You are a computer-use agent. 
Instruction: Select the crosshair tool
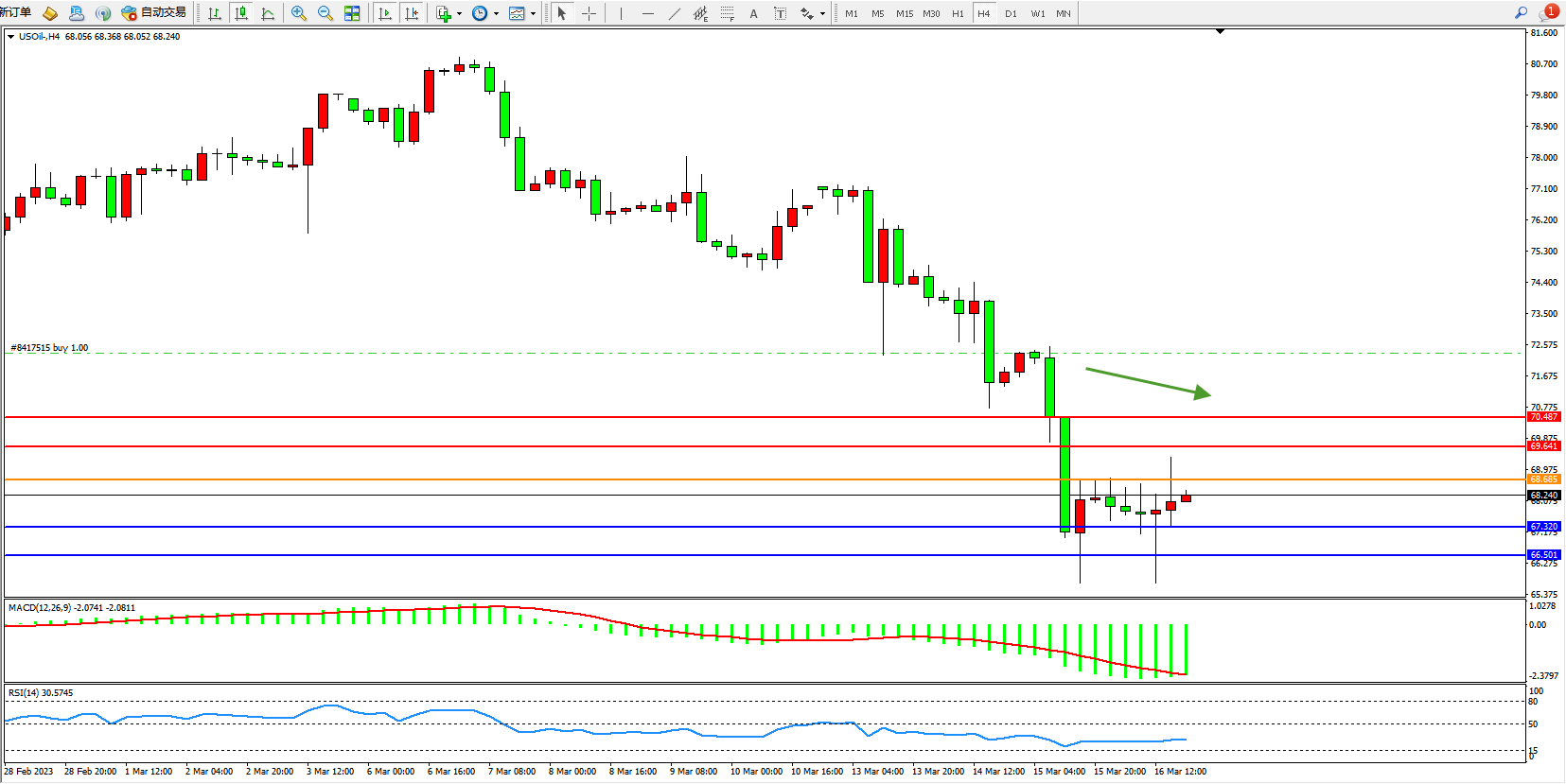589,13
